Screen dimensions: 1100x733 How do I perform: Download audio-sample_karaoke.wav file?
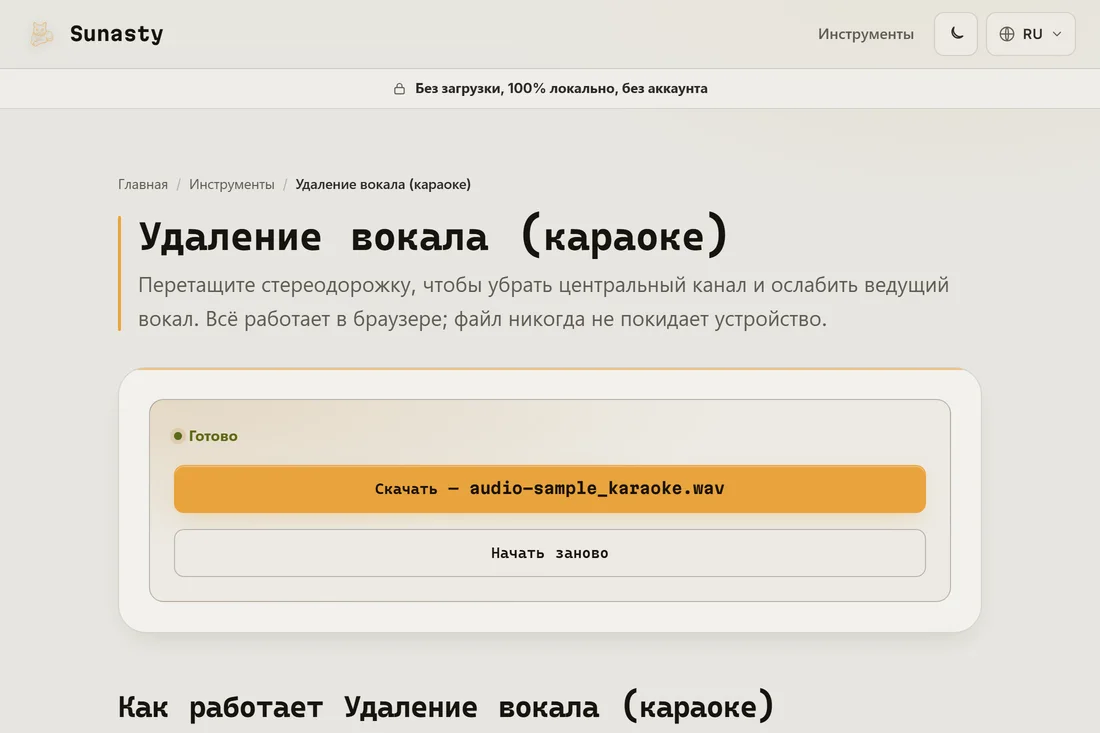pyautogui.click(x=549, y=489)
